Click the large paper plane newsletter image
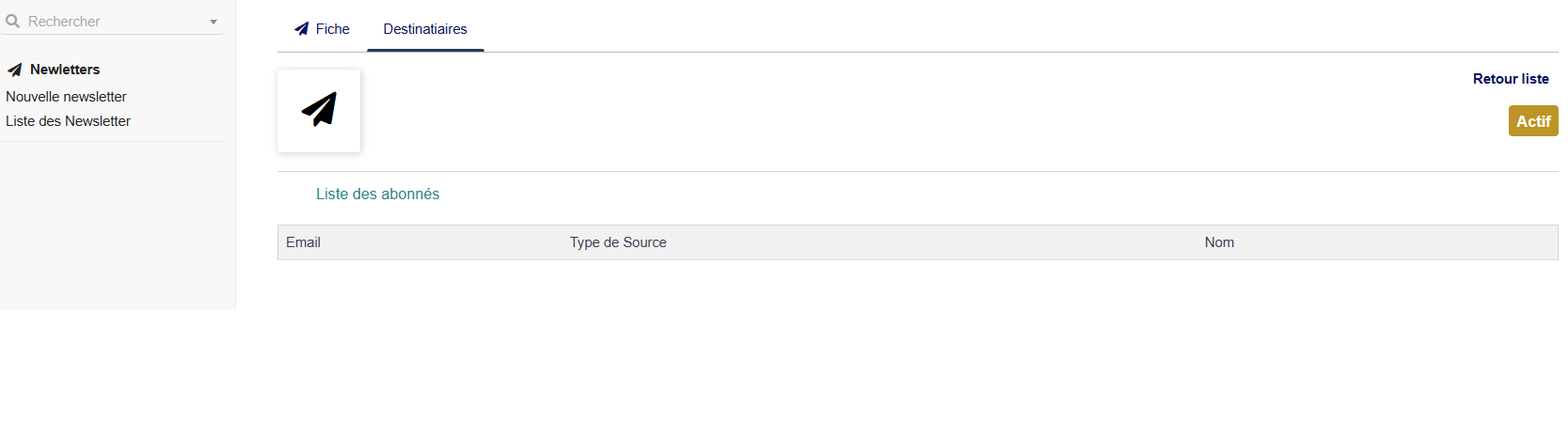The image size is (1568, 436). click(x=319, y=111)
